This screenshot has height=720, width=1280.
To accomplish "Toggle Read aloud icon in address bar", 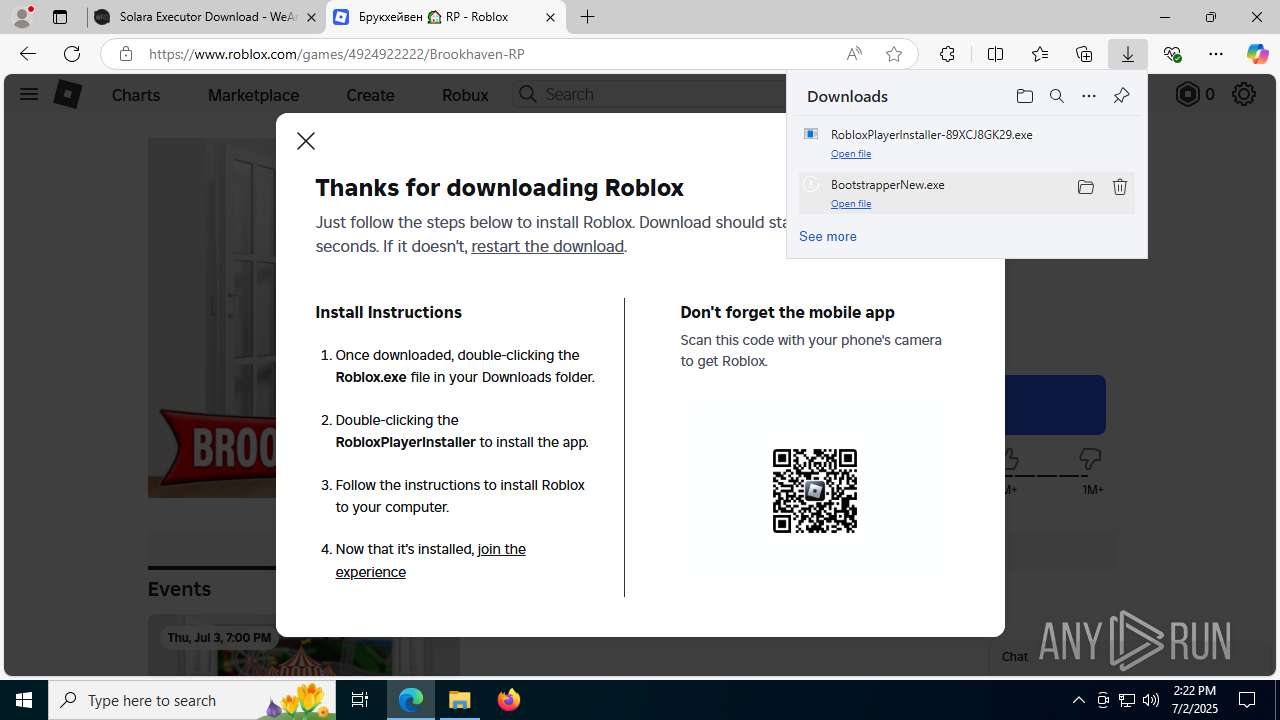I will point(854,54).
